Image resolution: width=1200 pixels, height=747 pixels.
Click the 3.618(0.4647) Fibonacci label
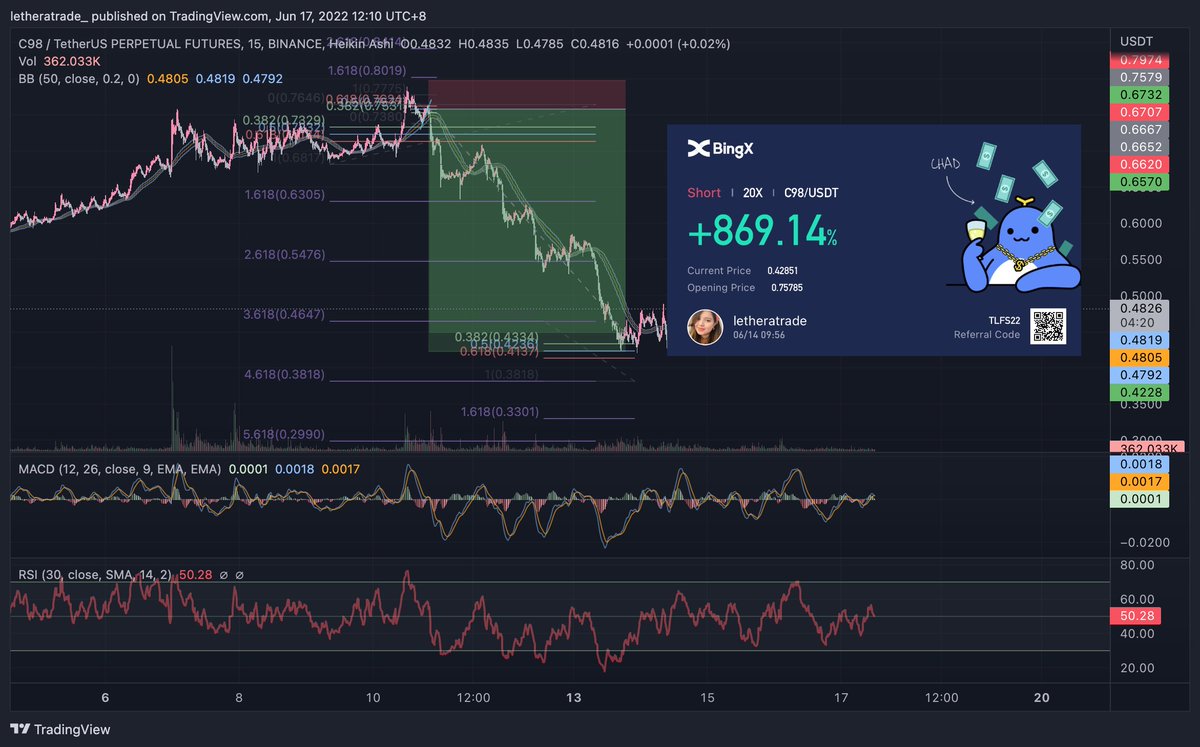point(285,315)
